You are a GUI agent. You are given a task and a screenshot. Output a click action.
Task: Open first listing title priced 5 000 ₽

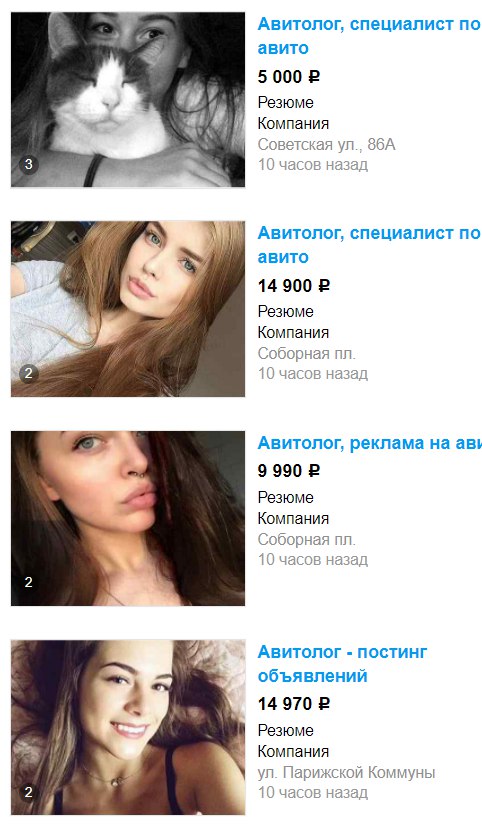pos(369,36)
